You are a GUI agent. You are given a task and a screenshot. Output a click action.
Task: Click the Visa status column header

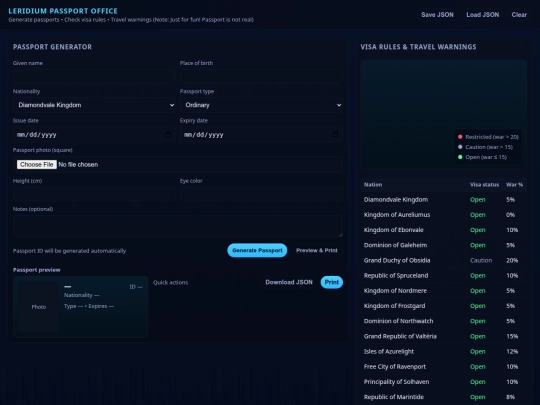pyautogui.click(x=484, y=185)
